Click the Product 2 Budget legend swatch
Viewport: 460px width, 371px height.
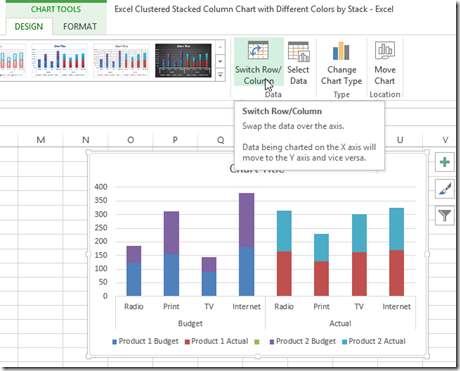coord(272,342)
